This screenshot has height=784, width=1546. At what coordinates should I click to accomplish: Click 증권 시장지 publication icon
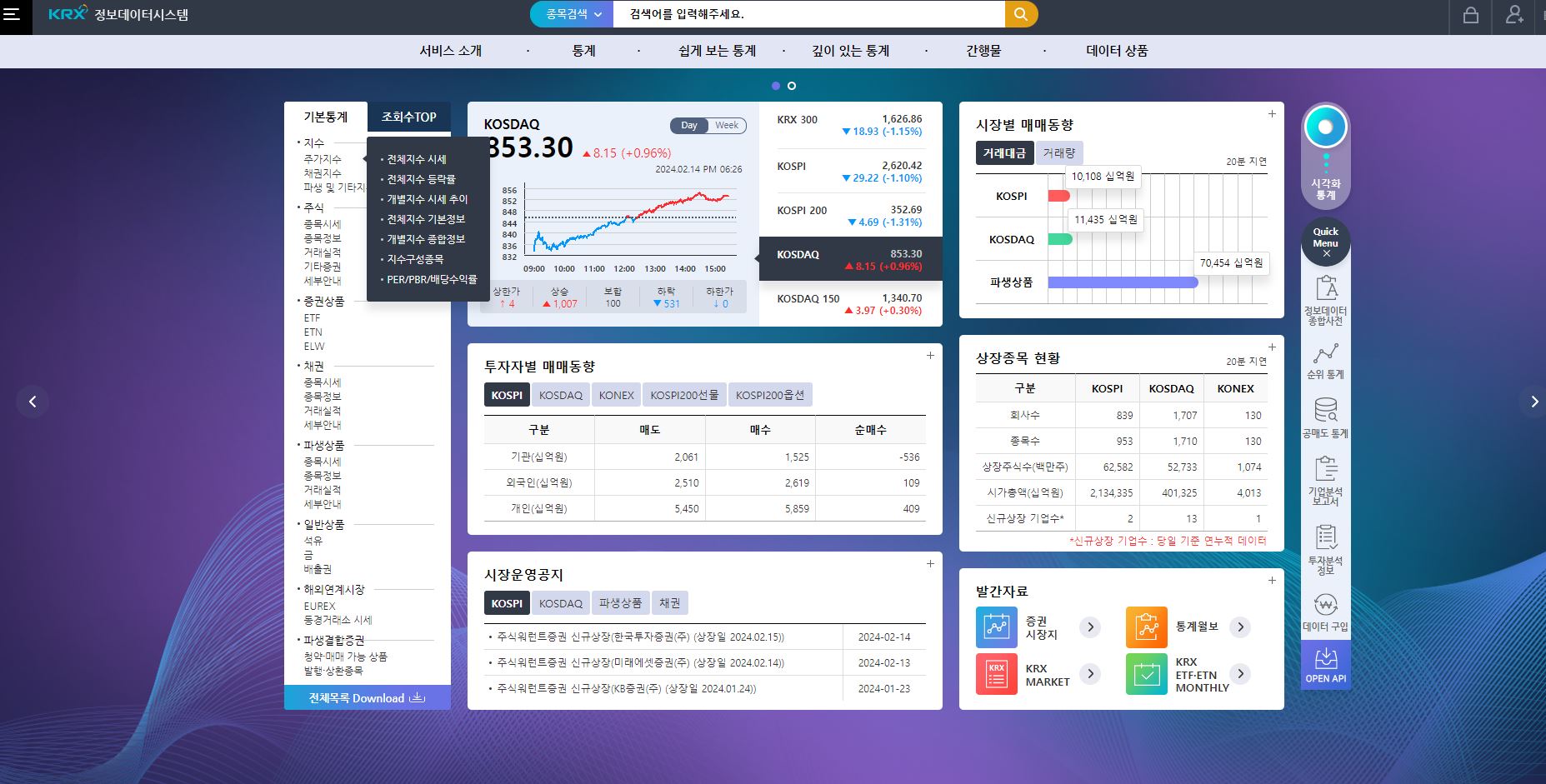[997, 627]
